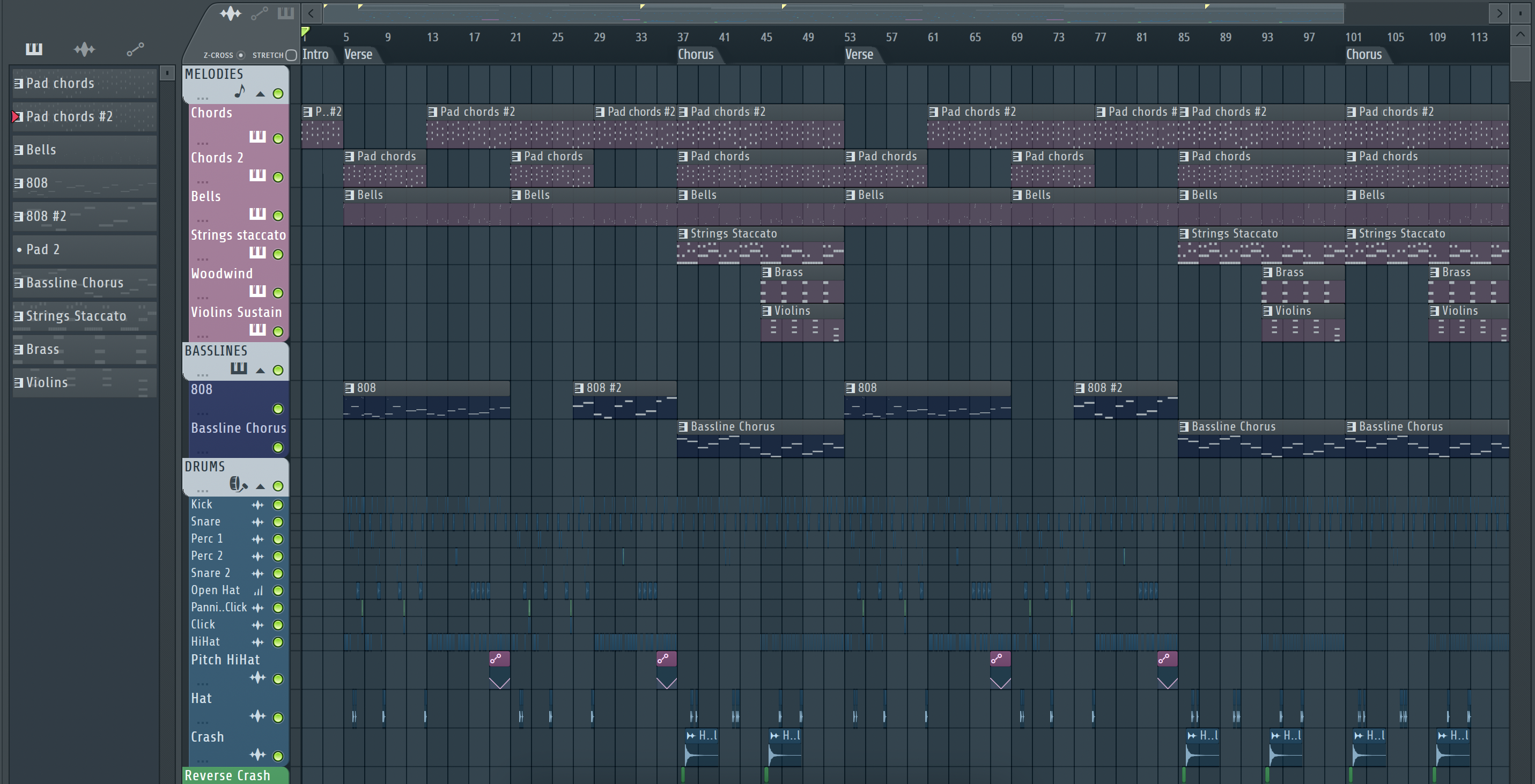Select the Reverse Crash track header

(235, 775)
